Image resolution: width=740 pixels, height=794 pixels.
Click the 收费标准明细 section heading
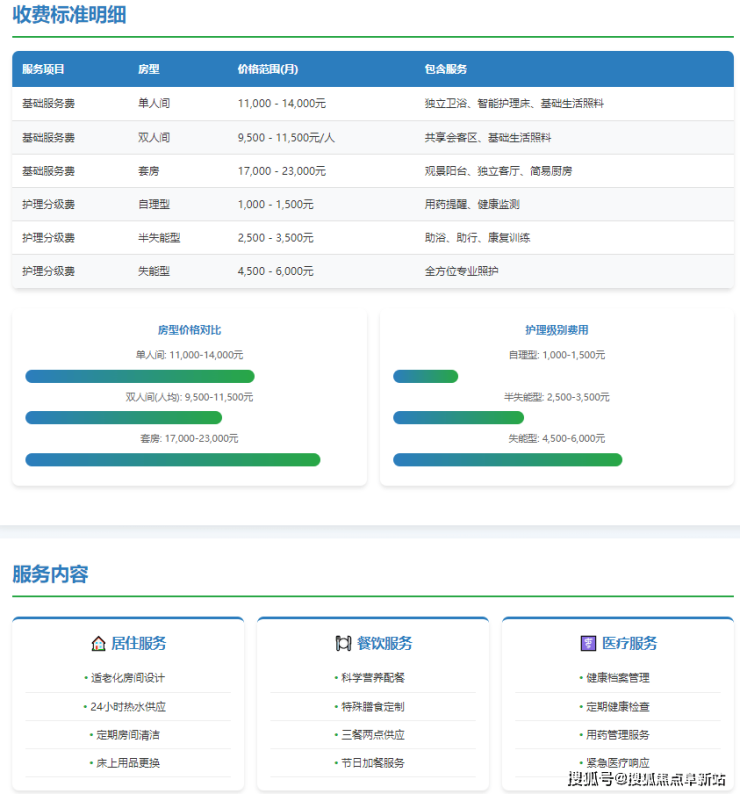(69, 15)
